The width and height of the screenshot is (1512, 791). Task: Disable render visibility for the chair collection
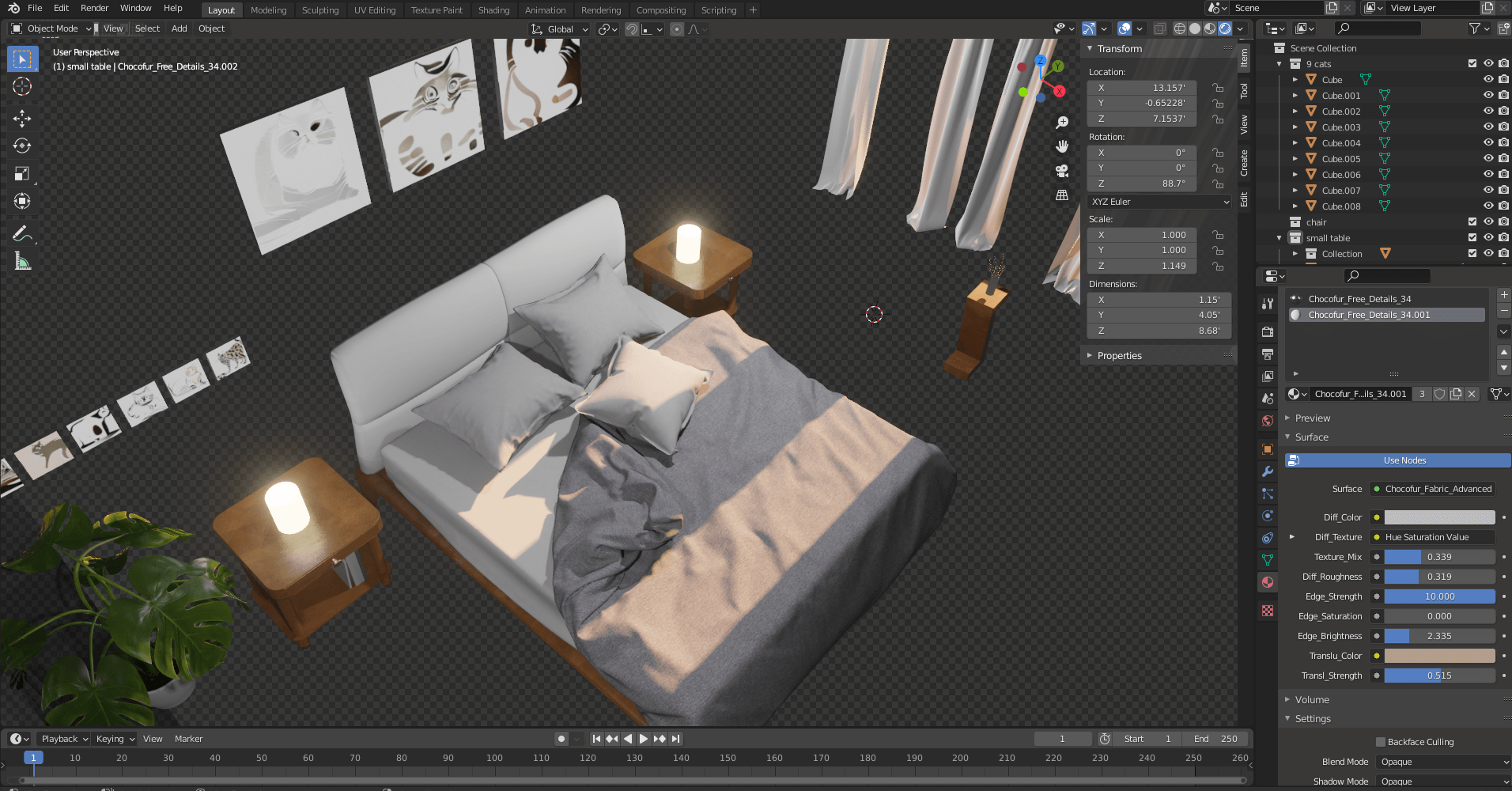pos(1503,222)
